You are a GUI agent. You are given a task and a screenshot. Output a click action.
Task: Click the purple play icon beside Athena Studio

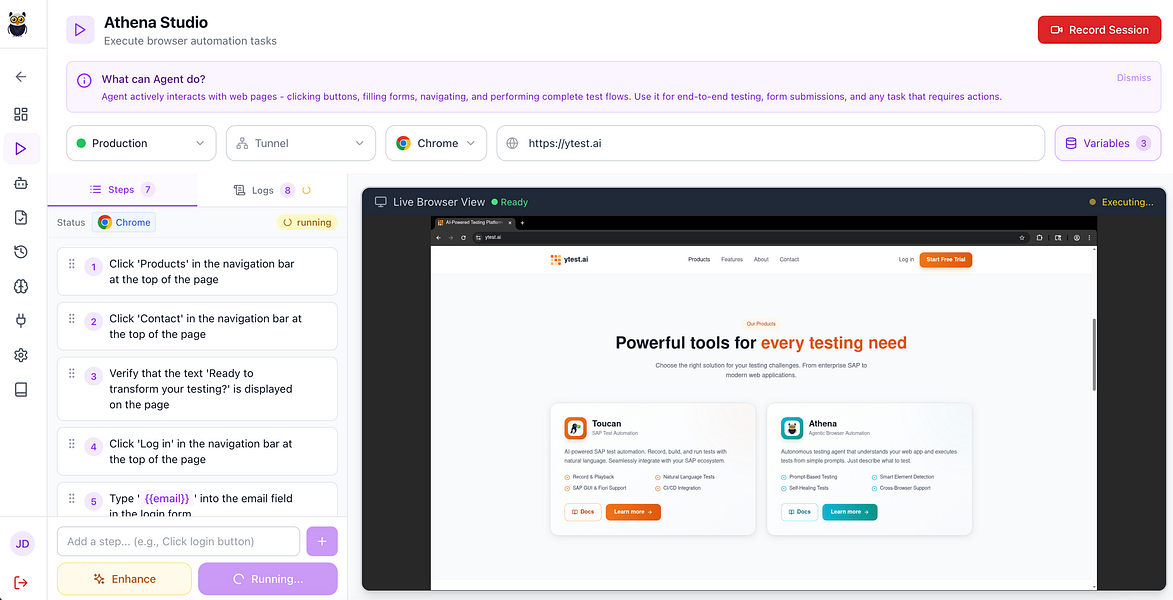click(x=80, y=30)
